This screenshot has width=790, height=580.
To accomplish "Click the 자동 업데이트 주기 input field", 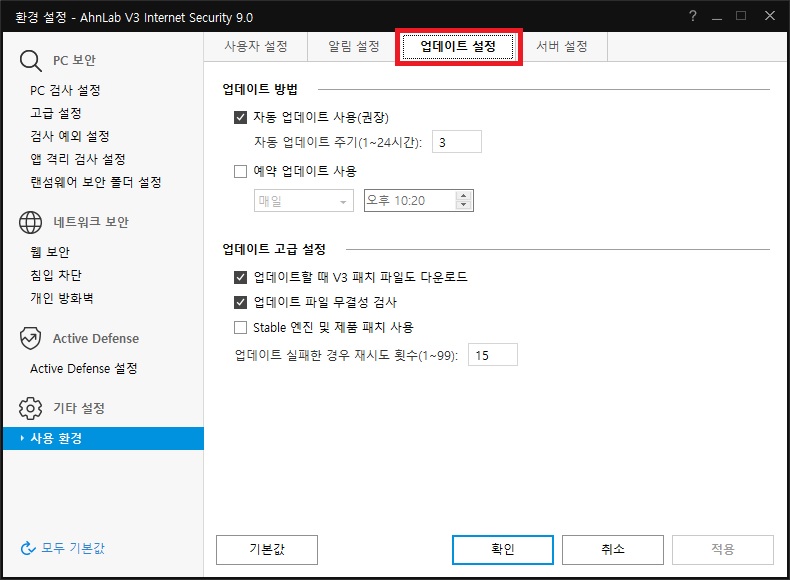I will 456,143.
